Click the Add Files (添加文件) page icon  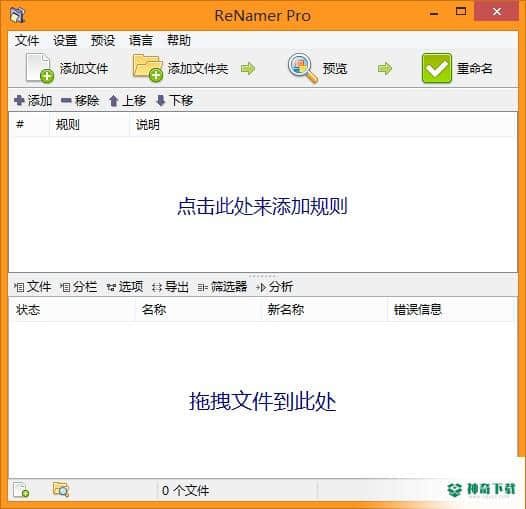(x=40, y=68)
